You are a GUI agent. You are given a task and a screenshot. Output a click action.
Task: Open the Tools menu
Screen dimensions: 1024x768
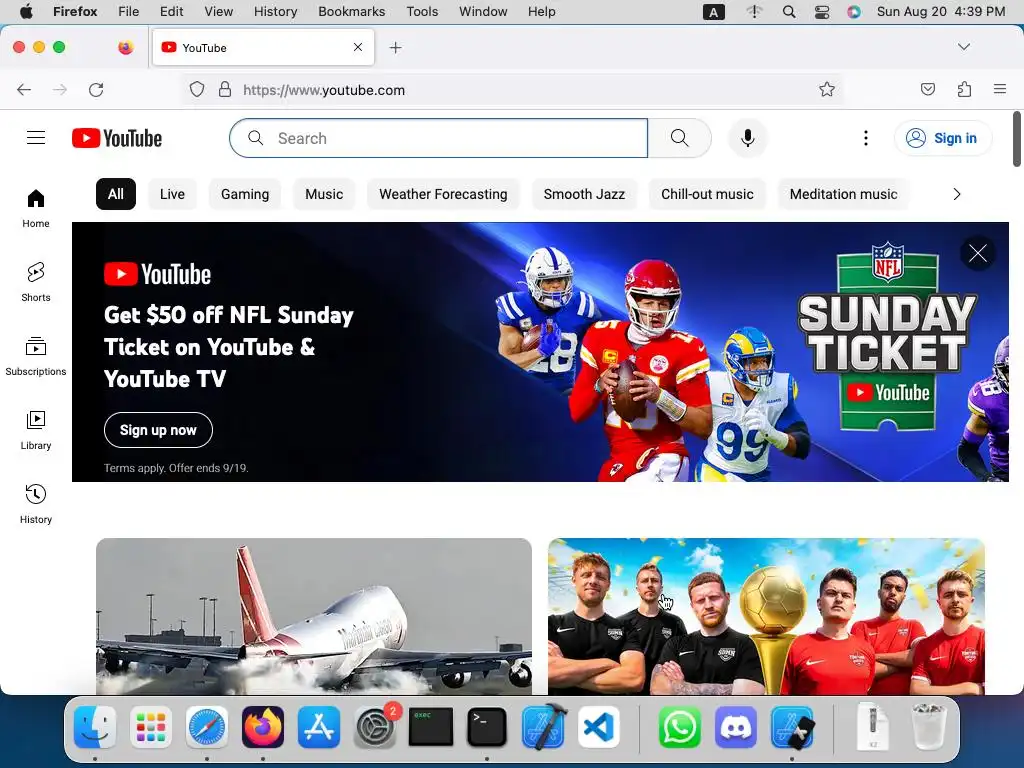422,12
